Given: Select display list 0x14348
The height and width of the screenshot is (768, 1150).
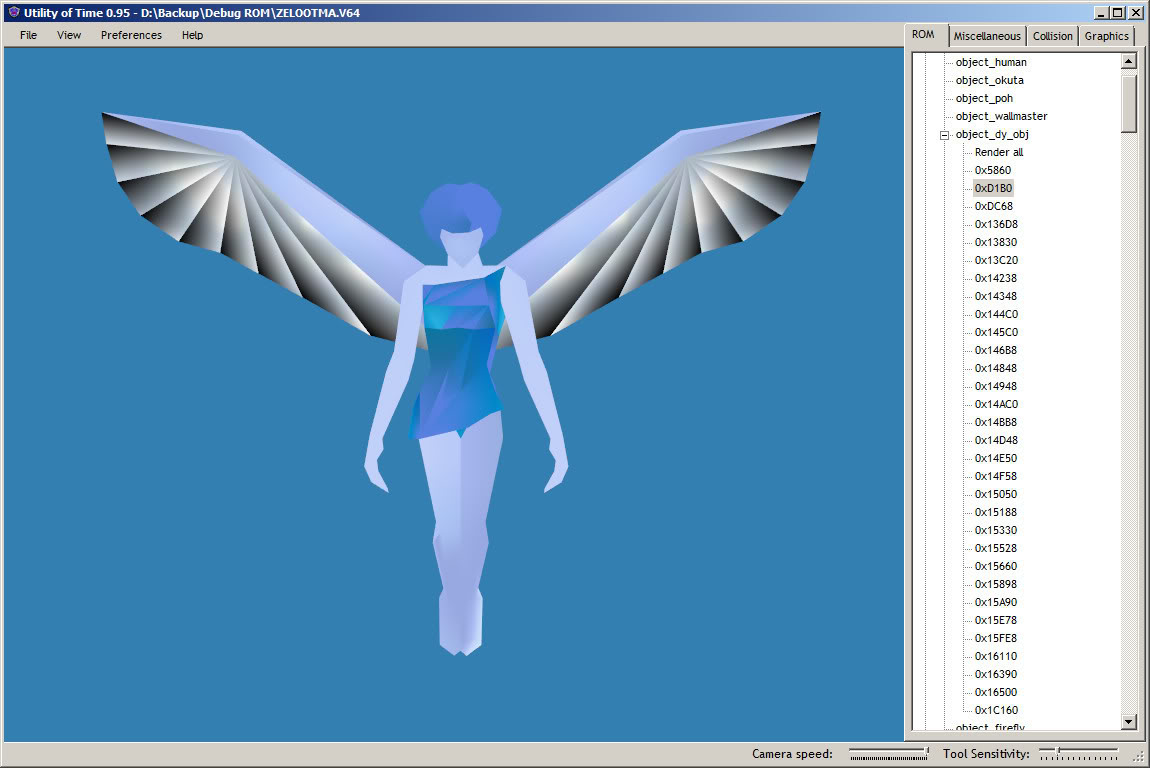Looking at the screenshot, I should pyautogui.click(x=996, y=296).
